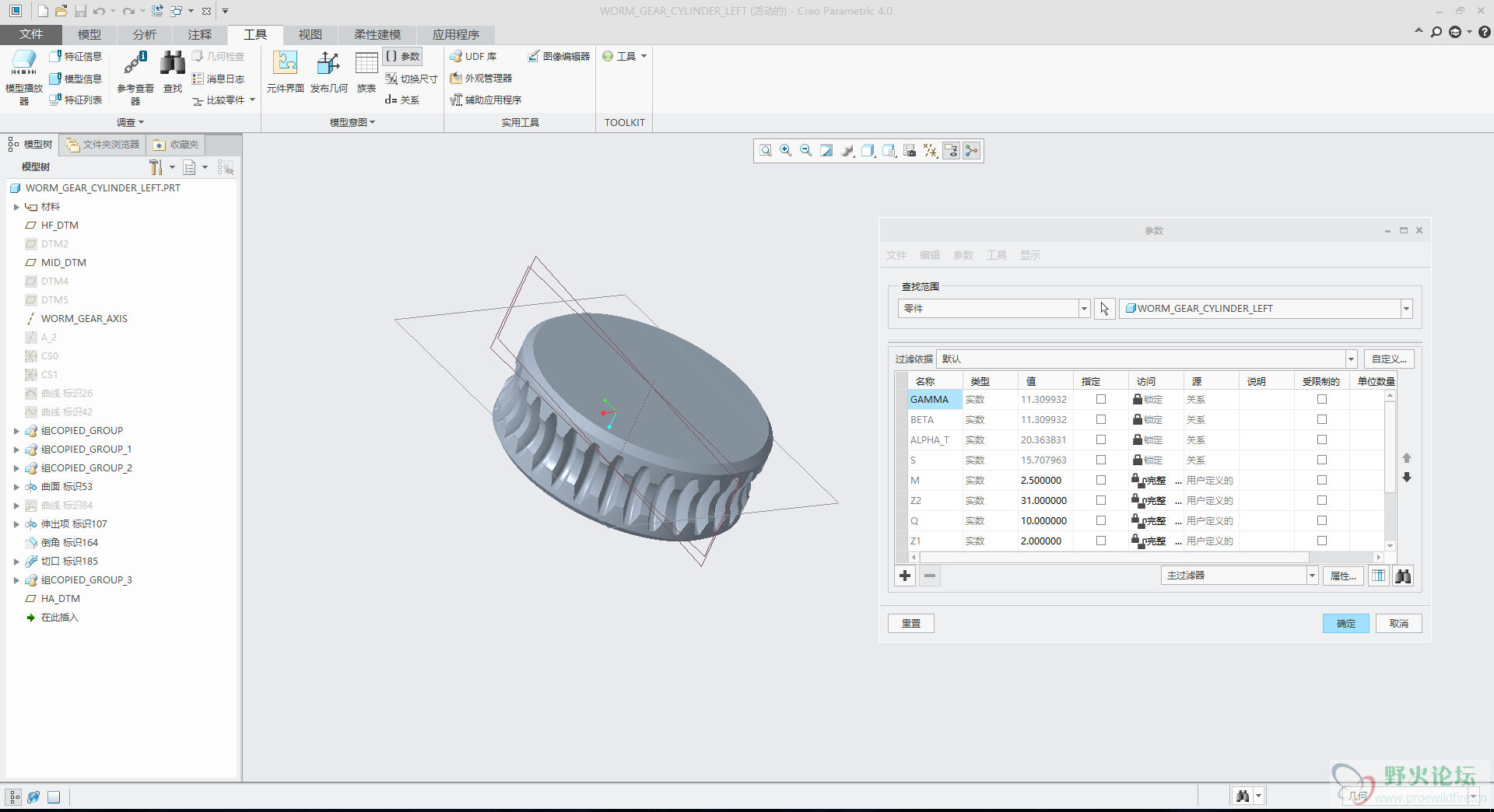Expand the 切口 标识185 node
The image size is (1494, 812).
(x=16, y=562)
